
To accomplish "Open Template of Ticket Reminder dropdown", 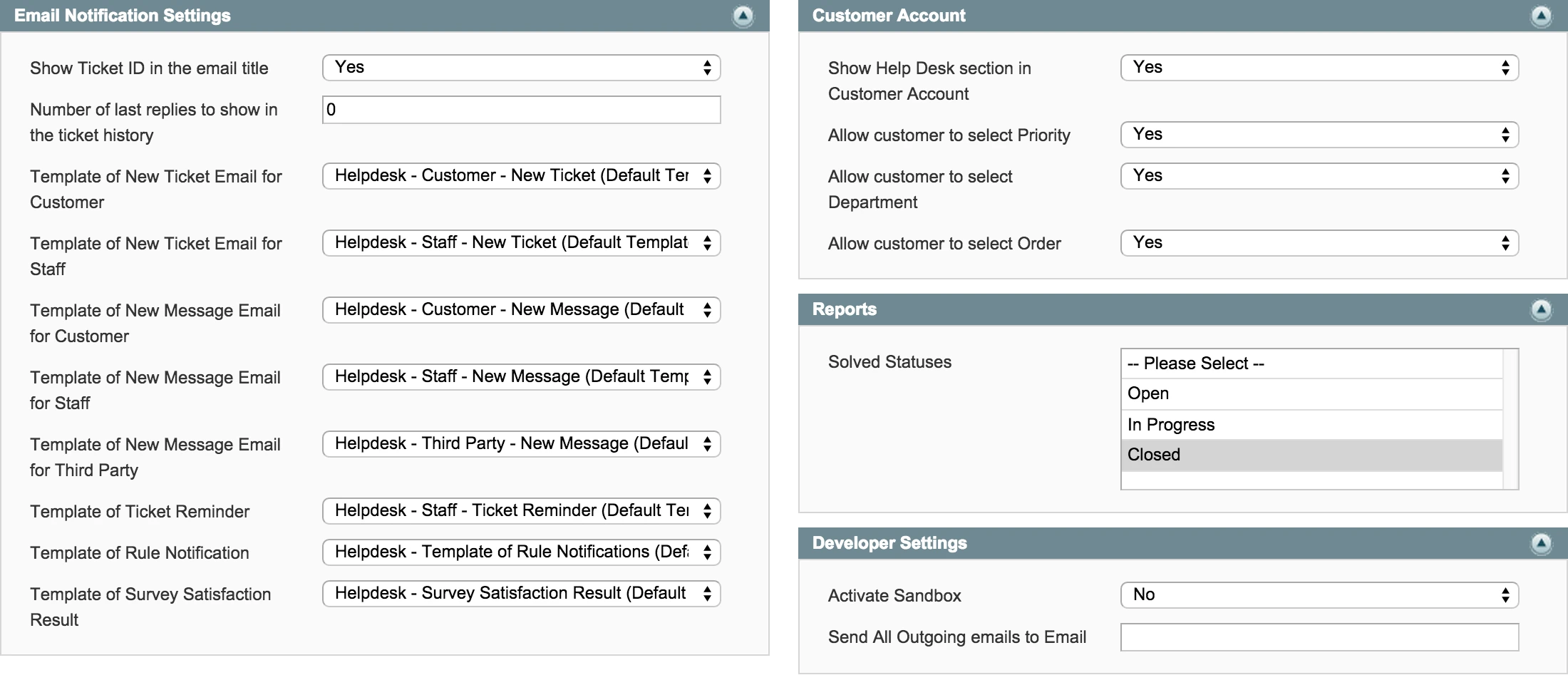I will click(521, 511).
